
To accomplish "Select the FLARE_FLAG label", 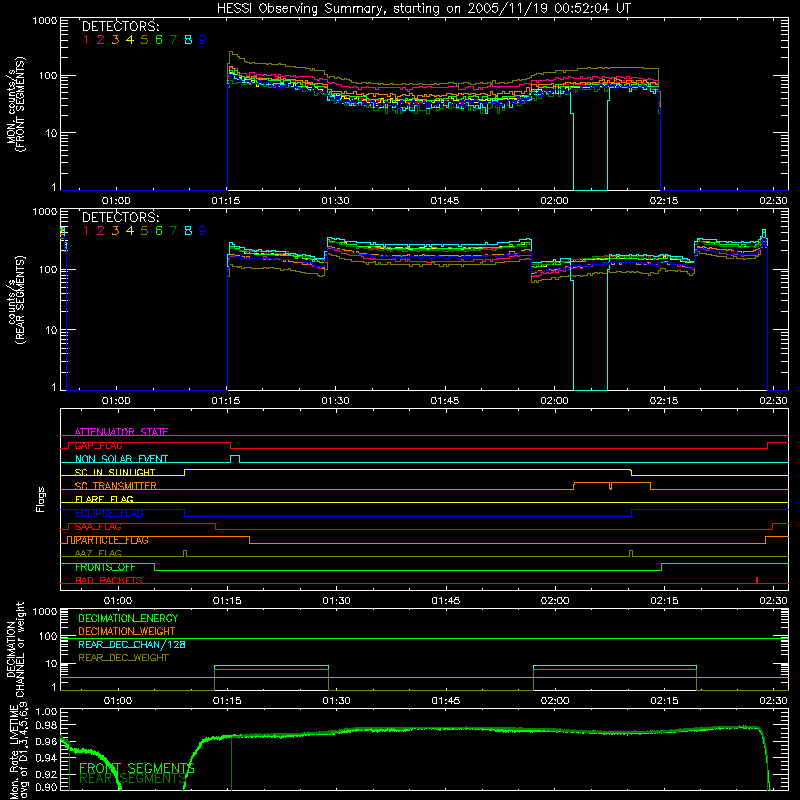I will (x=104, y=499).
